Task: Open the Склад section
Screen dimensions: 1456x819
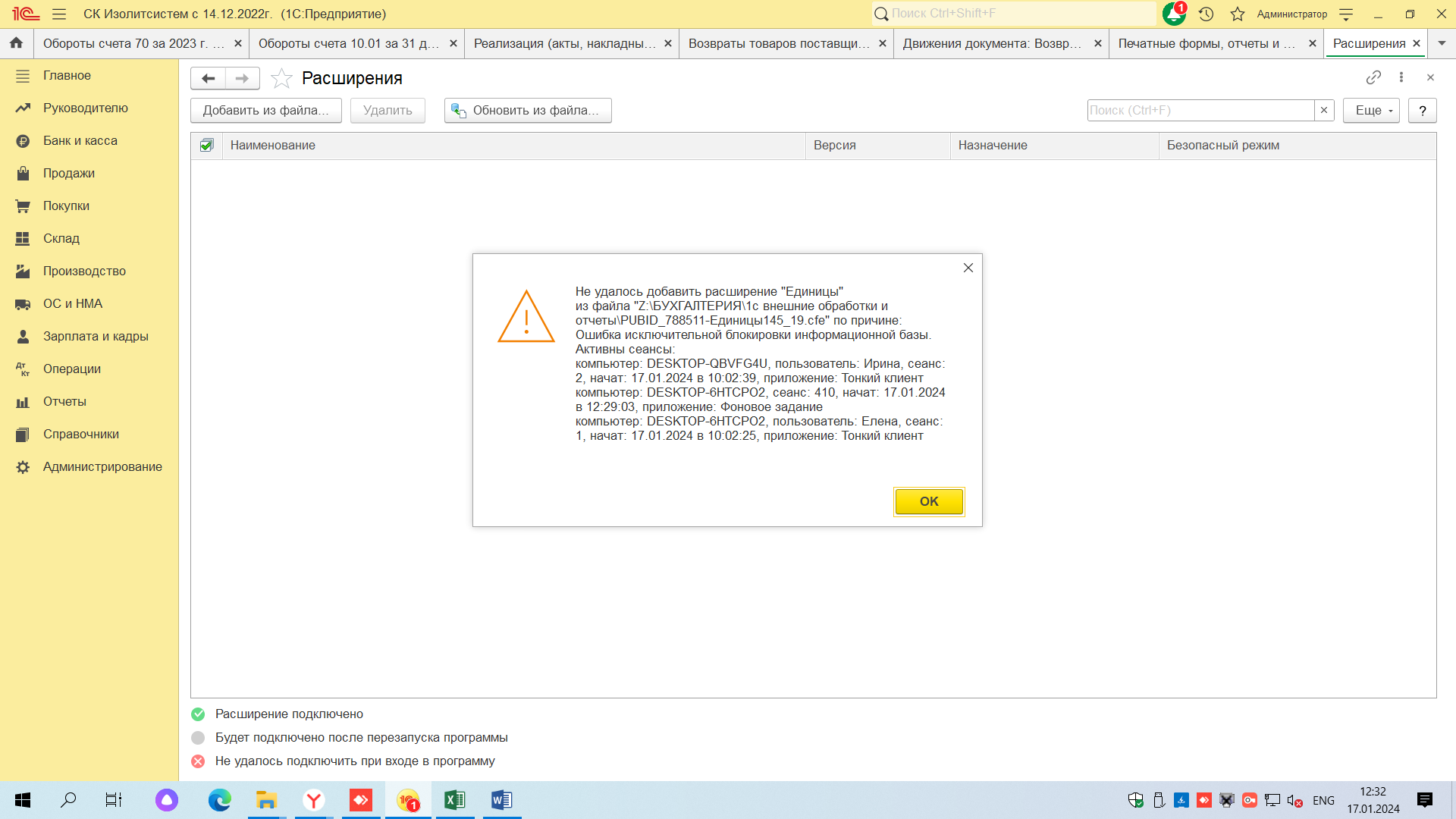Action: [89, 239]
